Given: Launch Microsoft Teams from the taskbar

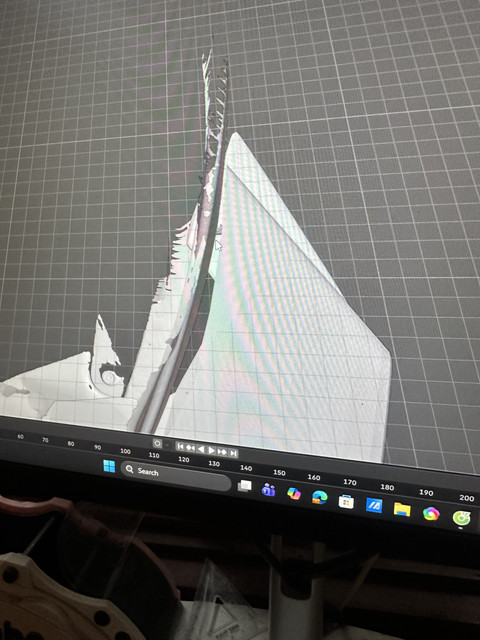Looking at the screenshot, I should click(268, 489).
